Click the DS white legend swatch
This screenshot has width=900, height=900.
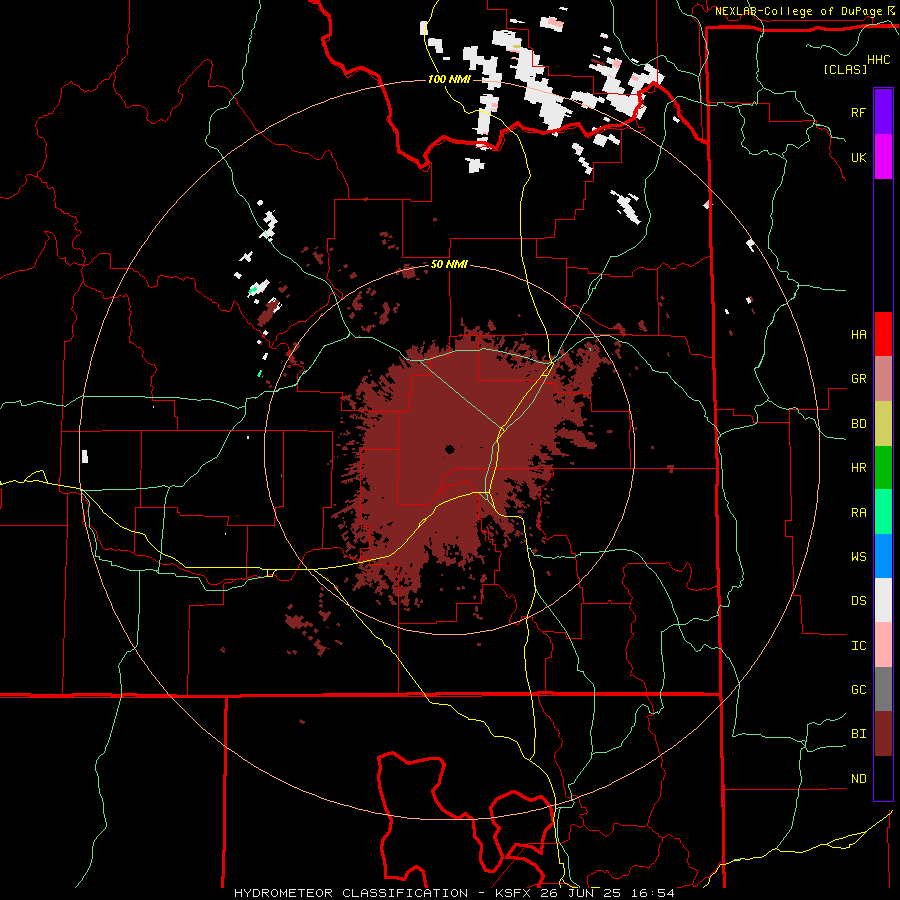(883, 600)
